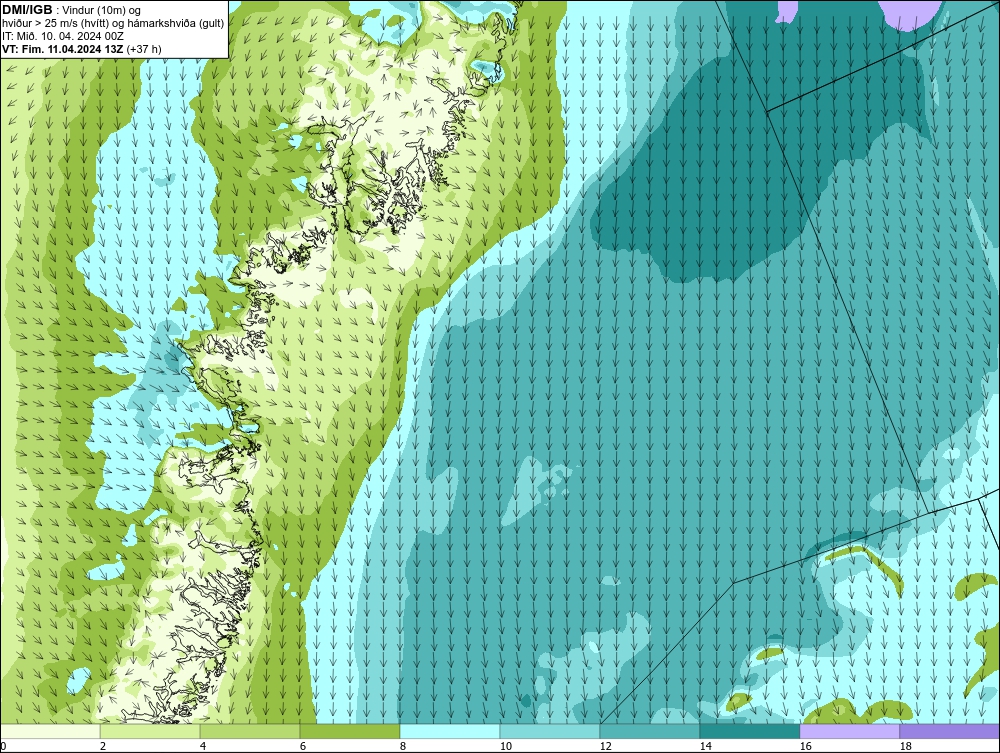Viewport: 1000px width, 753px height.
Task: Click the legend value label '10'
Action: click(x=505, y=746)
